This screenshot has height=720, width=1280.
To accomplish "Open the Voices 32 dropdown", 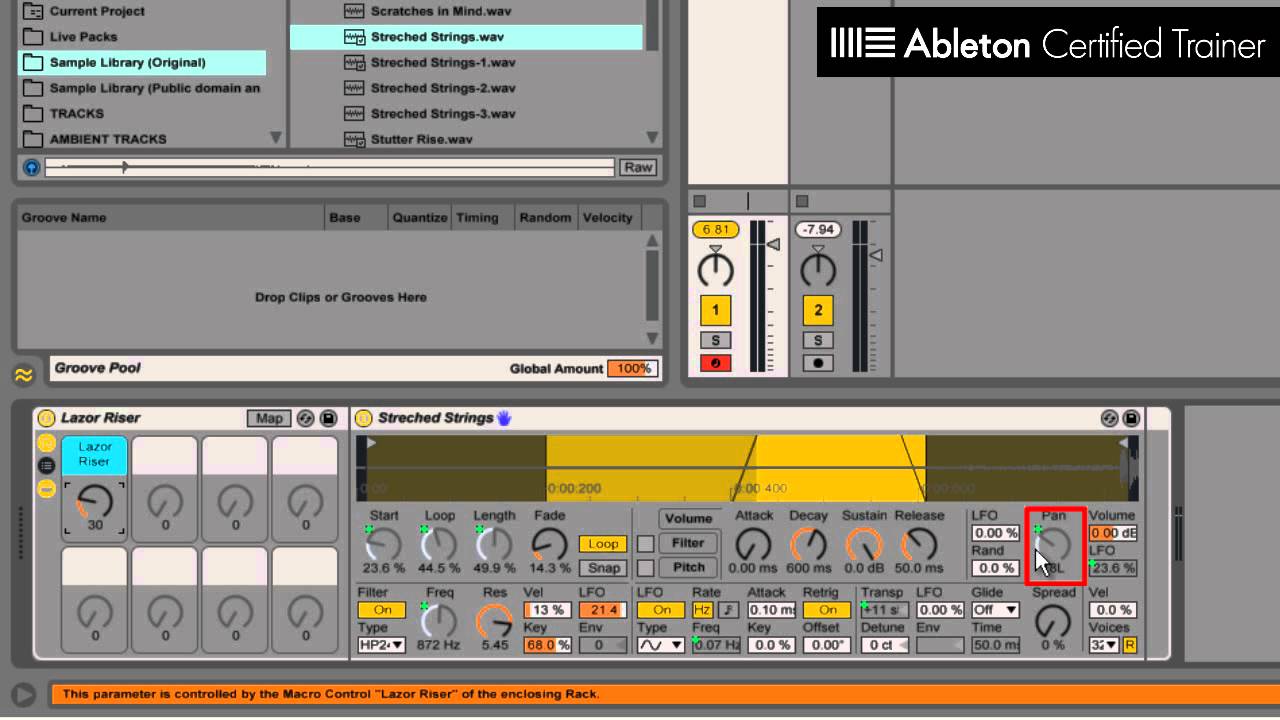I will click(1104, 645).
